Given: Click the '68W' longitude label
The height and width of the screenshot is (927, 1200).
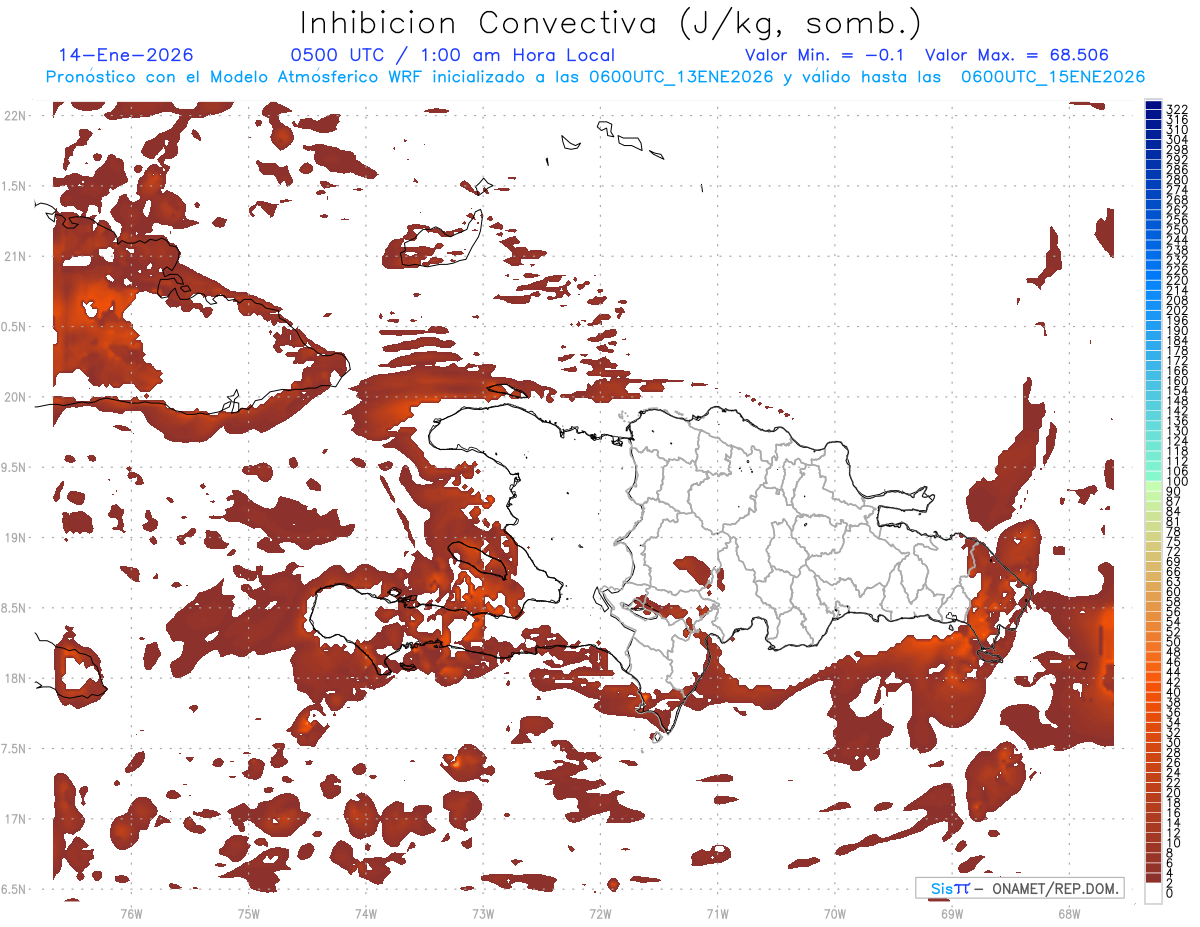Looking at the screenshot, I should click(1069, 913).
